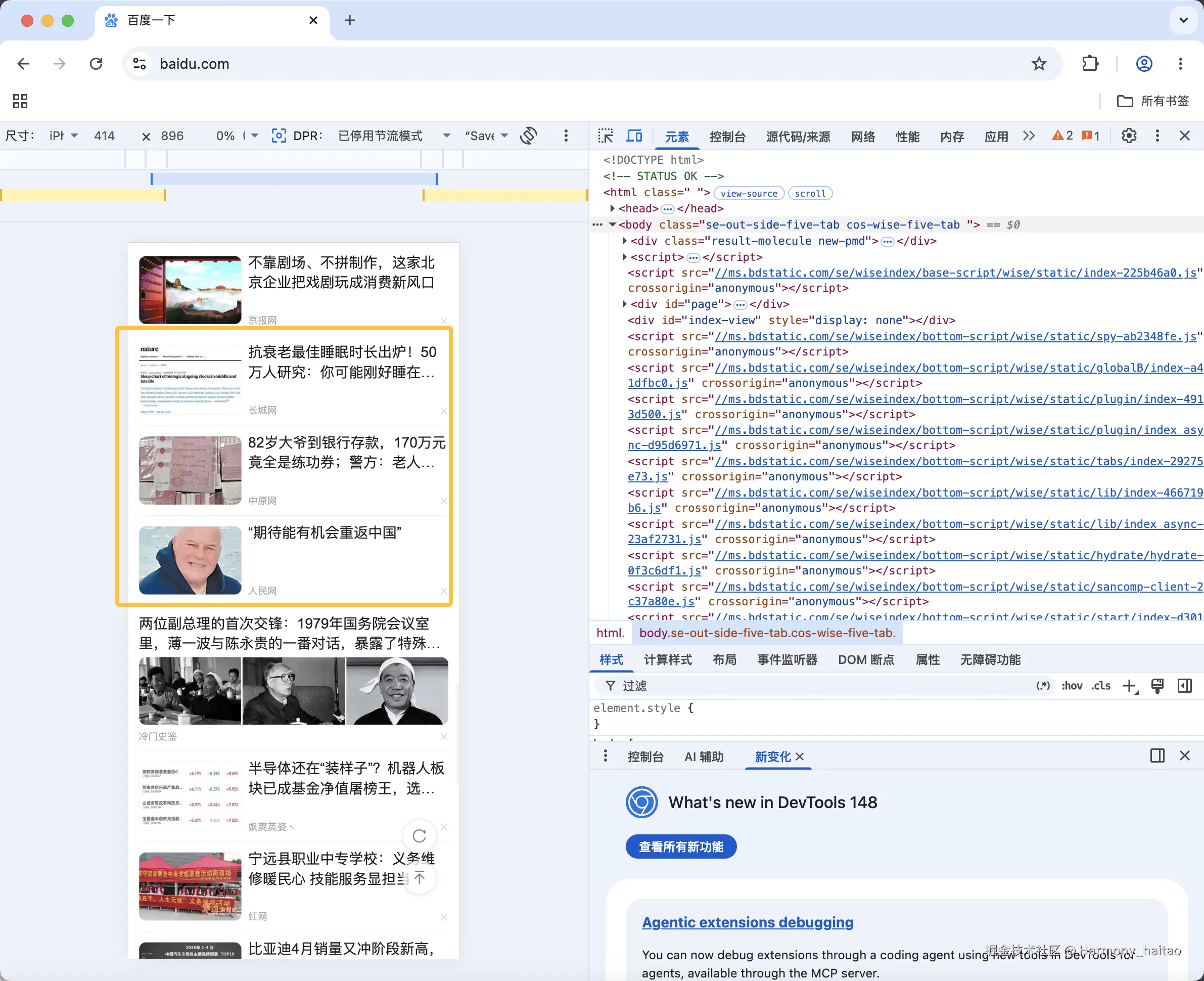Click the back-to-top arrow floating button
The image size is (1204, 981).
(x=419, y=877)
